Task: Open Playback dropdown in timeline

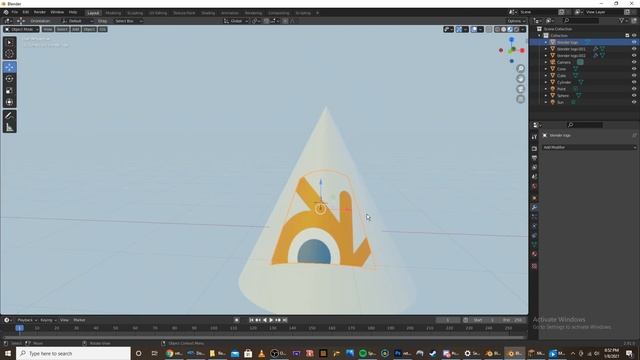Action: click(27, 320)
